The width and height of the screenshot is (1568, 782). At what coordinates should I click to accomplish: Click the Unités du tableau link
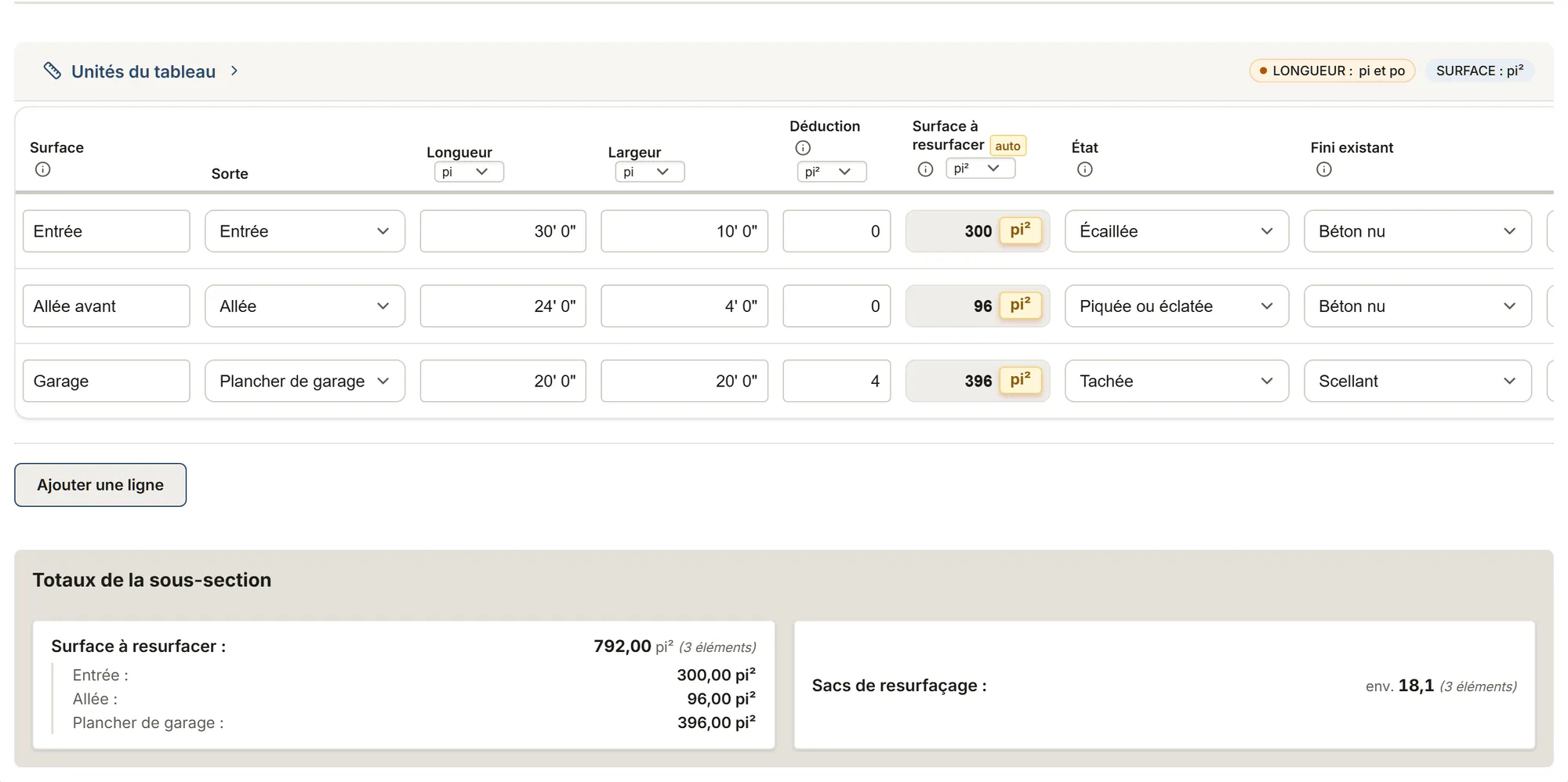coord(143,71)
